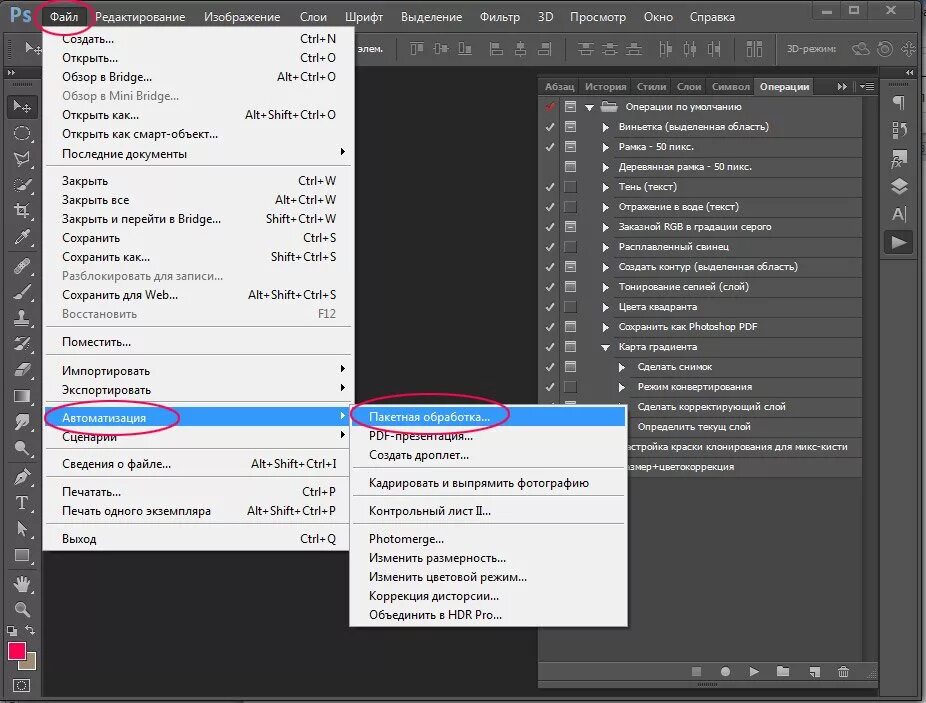The width and height of the screenshot is (926, 703).
Task: Expand the Режим конвертирования step
Action: point(622,387)
